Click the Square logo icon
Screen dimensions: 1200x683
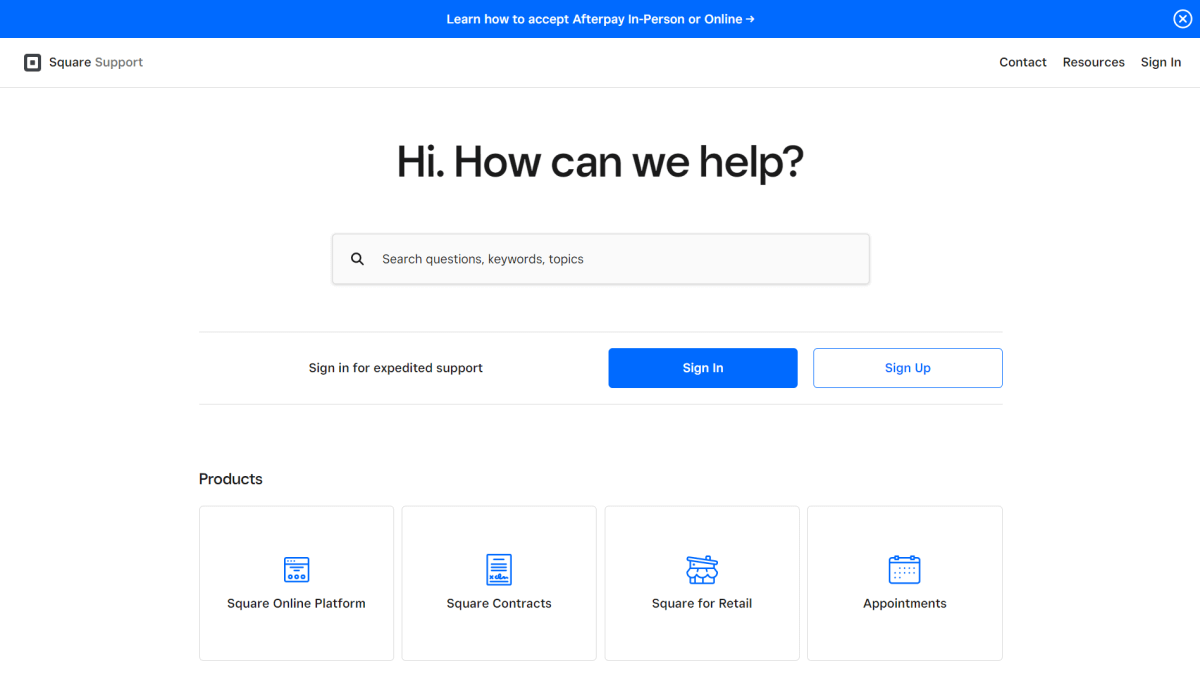[33, 62]
